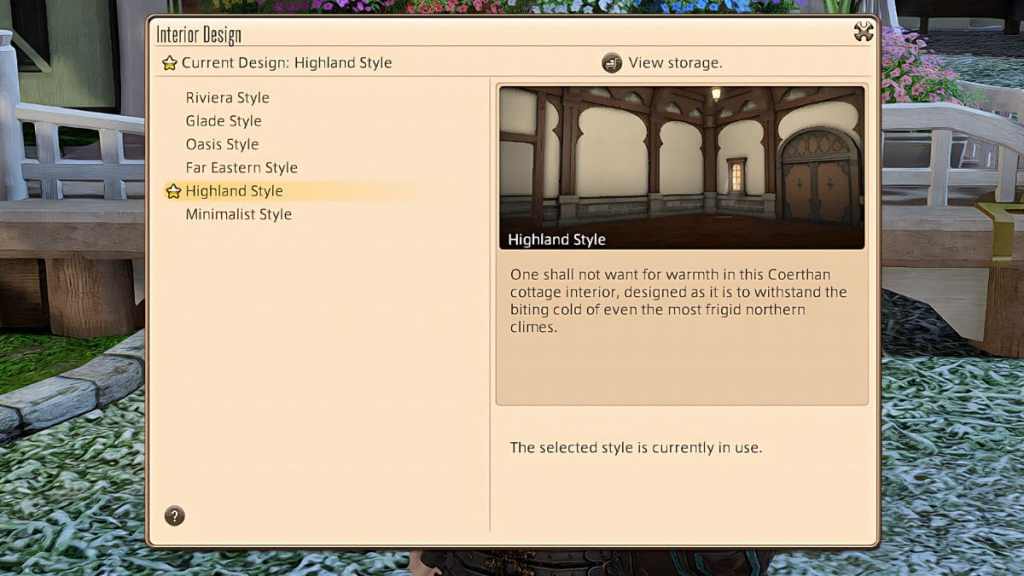Pick Far Eastern Style interior

coord(241,167)
